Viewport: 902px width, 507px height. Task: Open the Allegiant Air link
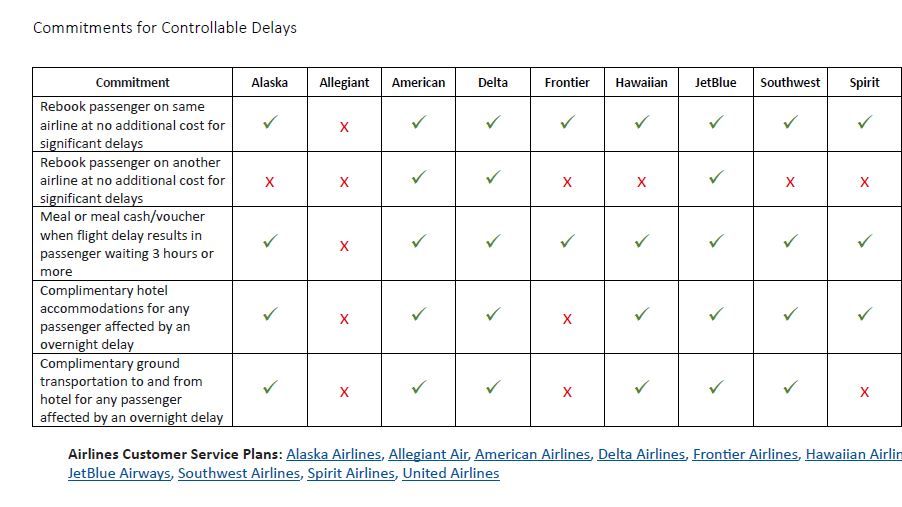click(x=427, y=454)
